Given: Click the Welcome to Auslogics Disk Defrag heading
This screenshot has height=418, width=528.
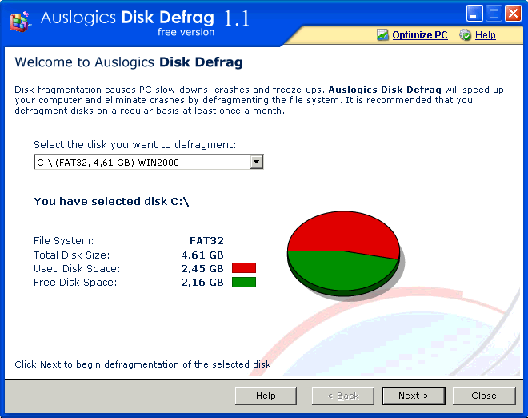Looking at the screenshot, I should click(129, 63).
